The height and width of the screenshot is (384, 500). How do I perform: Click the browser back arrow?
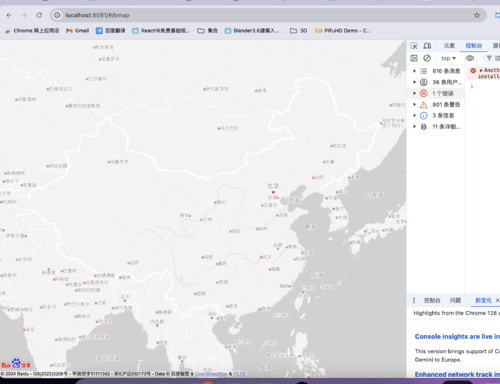(9, 15)
